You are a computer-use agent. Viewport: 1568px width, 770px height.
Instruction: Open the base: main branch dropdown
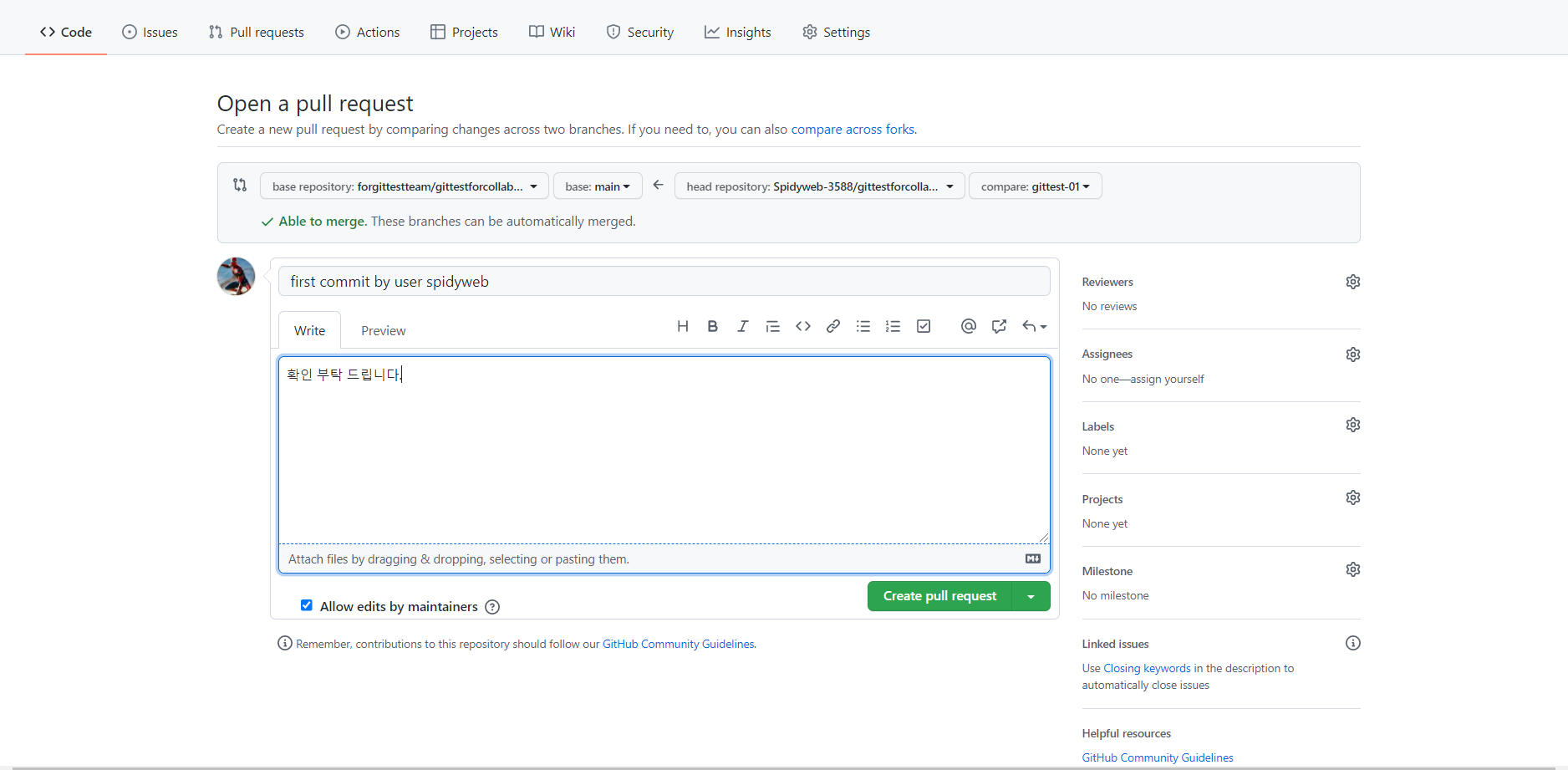[x=598, y=186]
